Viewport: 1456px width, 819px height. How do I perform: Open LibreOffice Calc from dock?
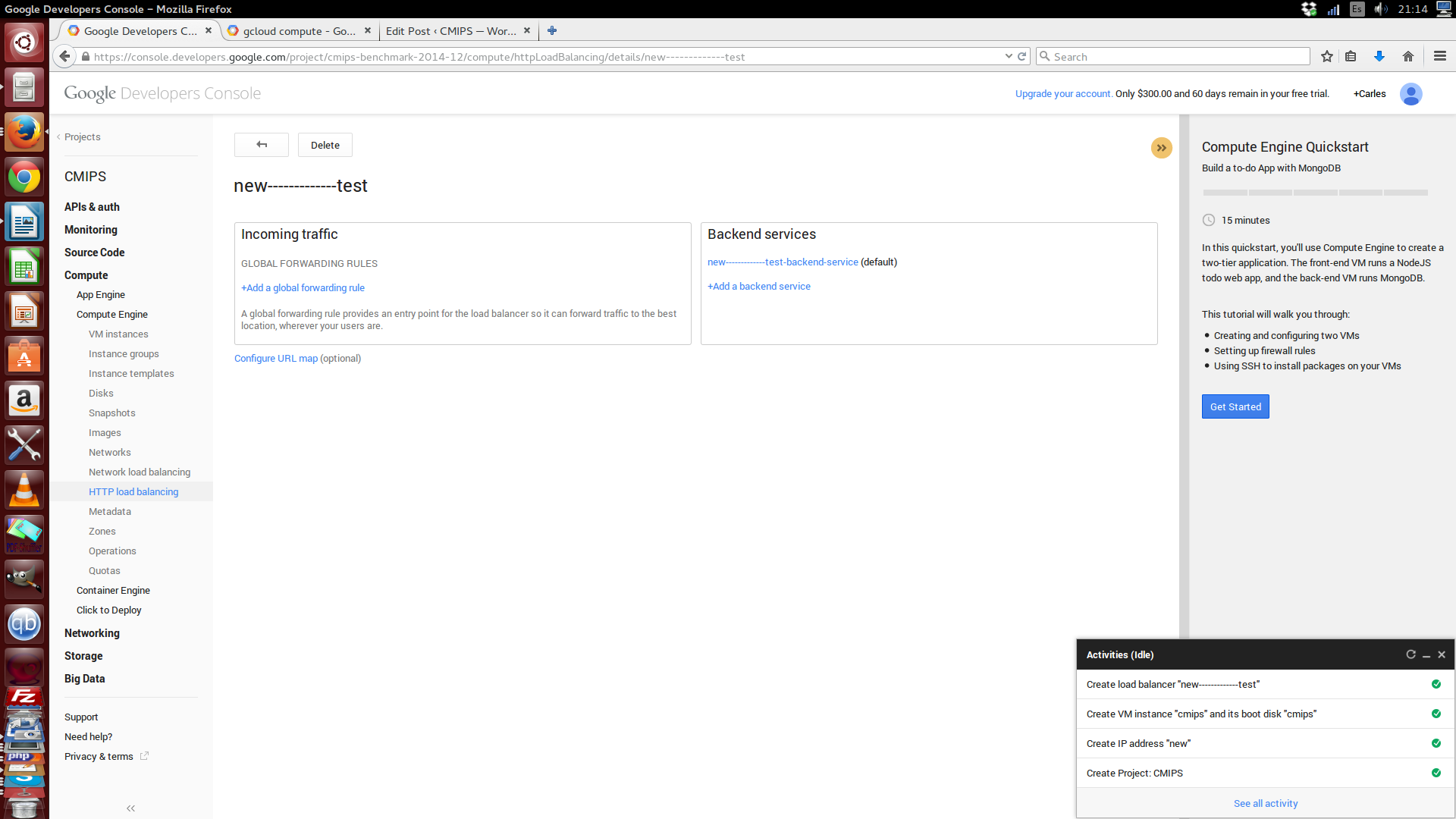(x=24, y=268)
